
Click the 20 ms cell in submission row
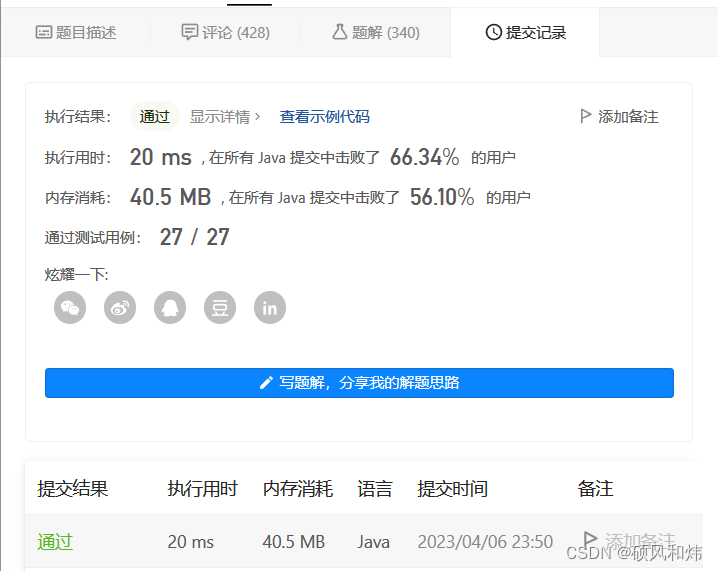[190, 542]
